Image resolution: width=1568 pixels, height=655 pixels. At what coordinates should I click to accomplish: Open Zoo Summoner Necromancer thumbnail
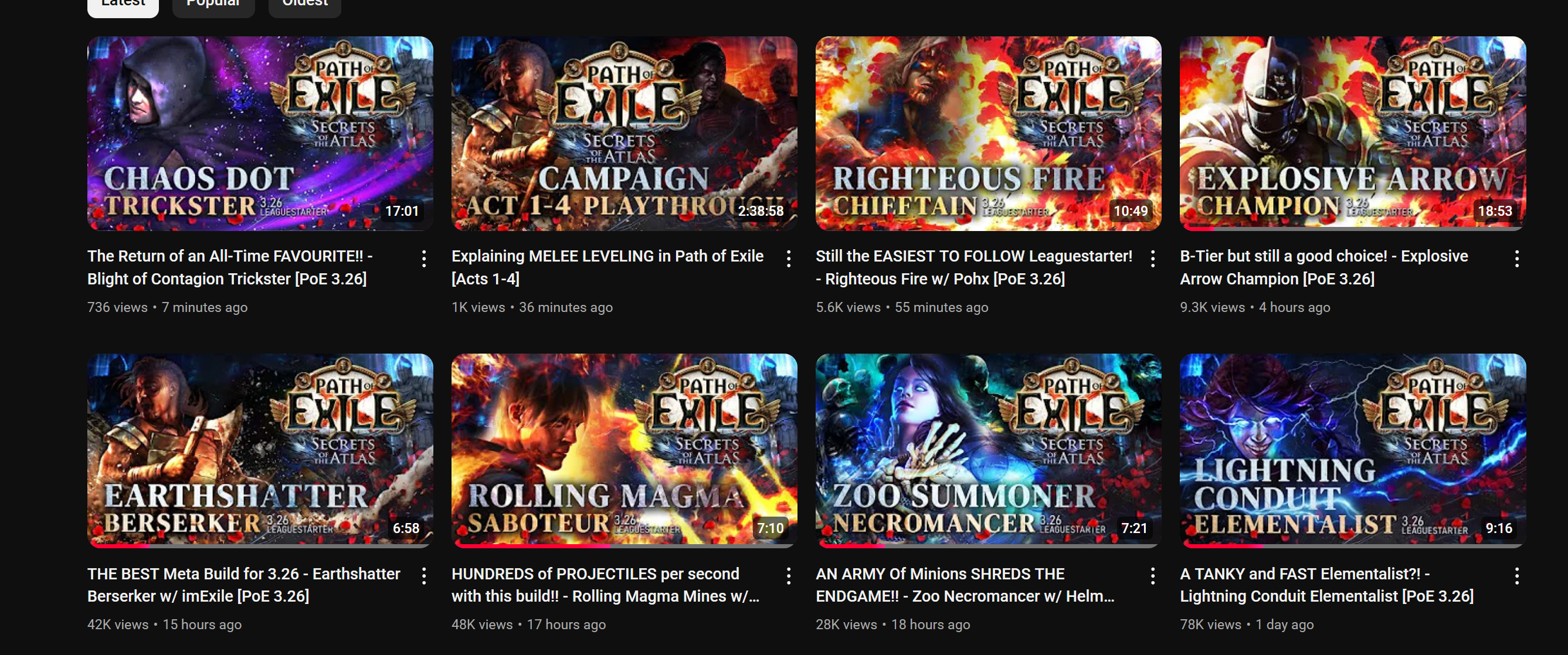point(988,450)
